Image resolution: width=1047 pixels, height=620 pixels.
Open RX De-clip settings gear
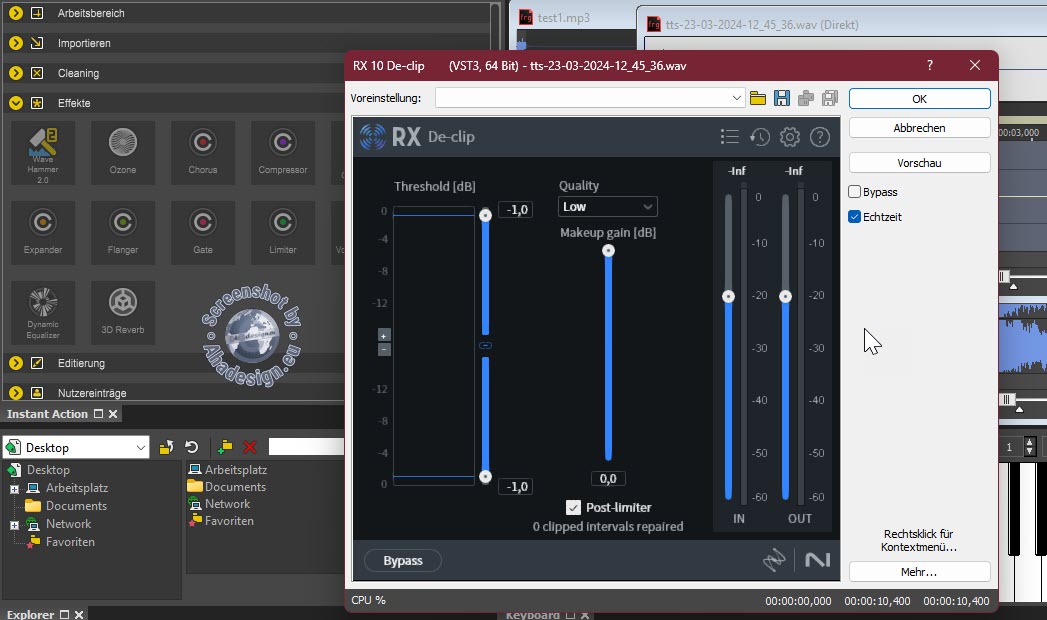790,137
